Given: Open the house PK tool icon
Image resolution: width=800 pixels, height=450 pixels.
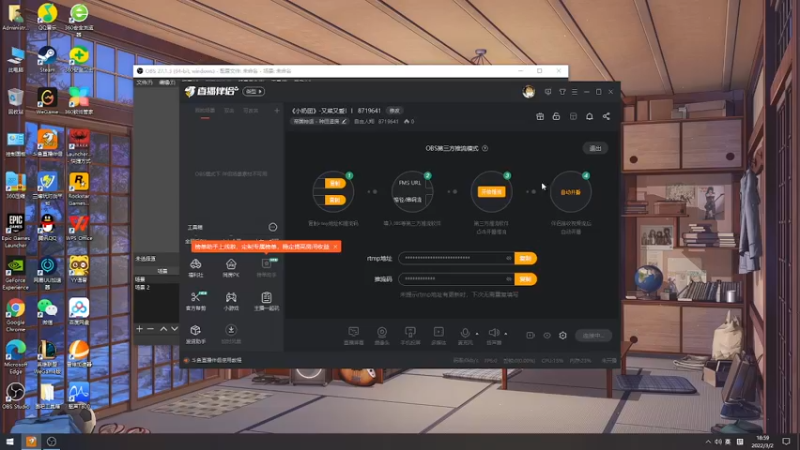Looking at the screenshot, I should click(231, 264).
